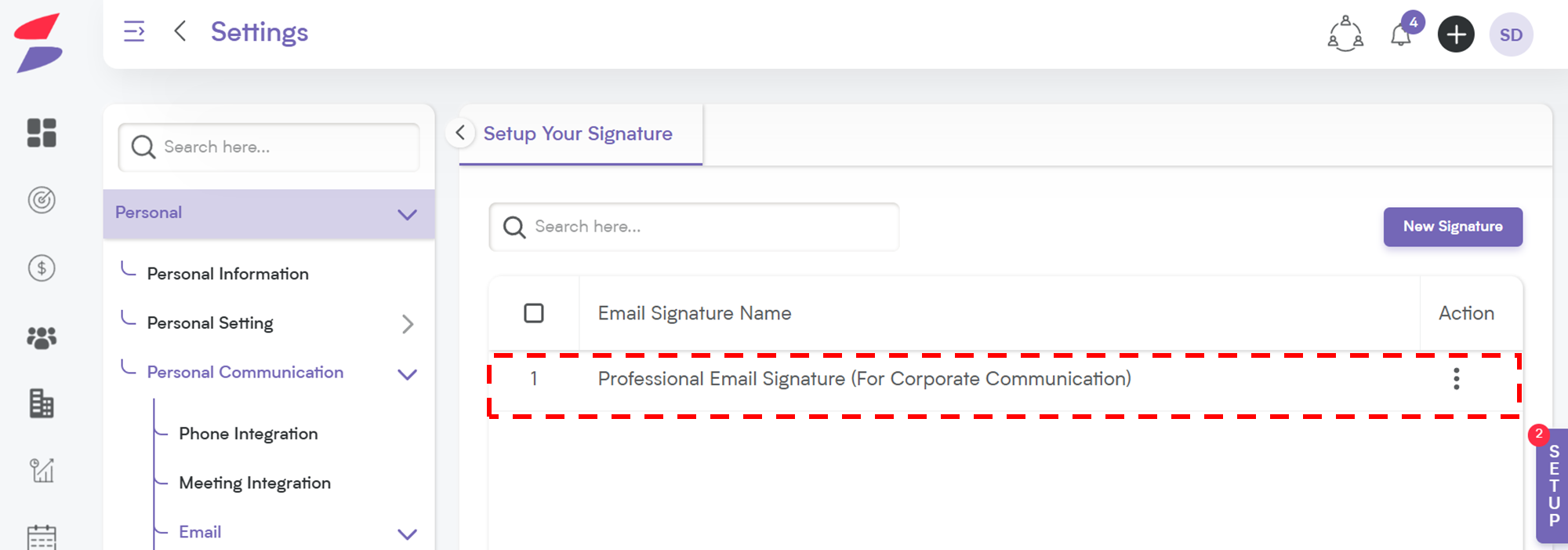1568x550 pixels.
Task: Toggle the hamburger menu collapse icon
Action: 134,31
